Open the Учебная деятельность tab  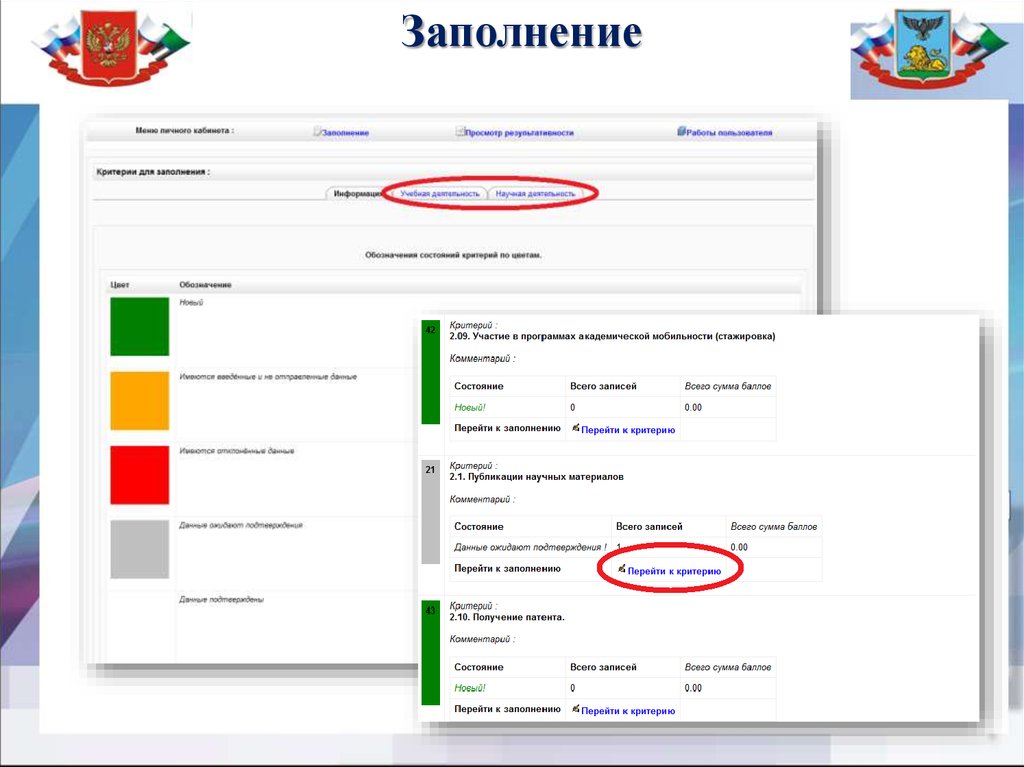pyautogui.click(x=439, y=193)
